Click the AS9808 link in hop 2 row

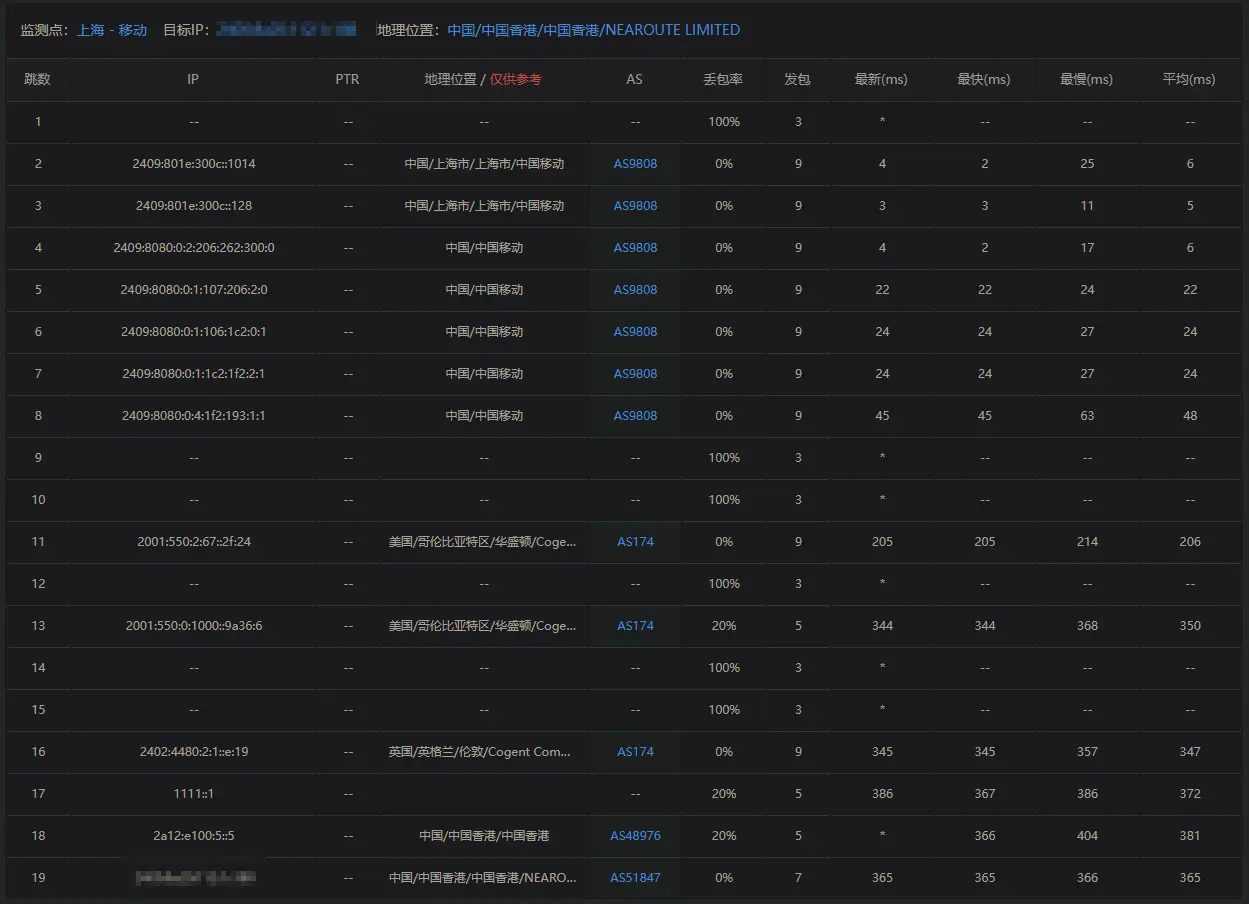tap(635, 164)
